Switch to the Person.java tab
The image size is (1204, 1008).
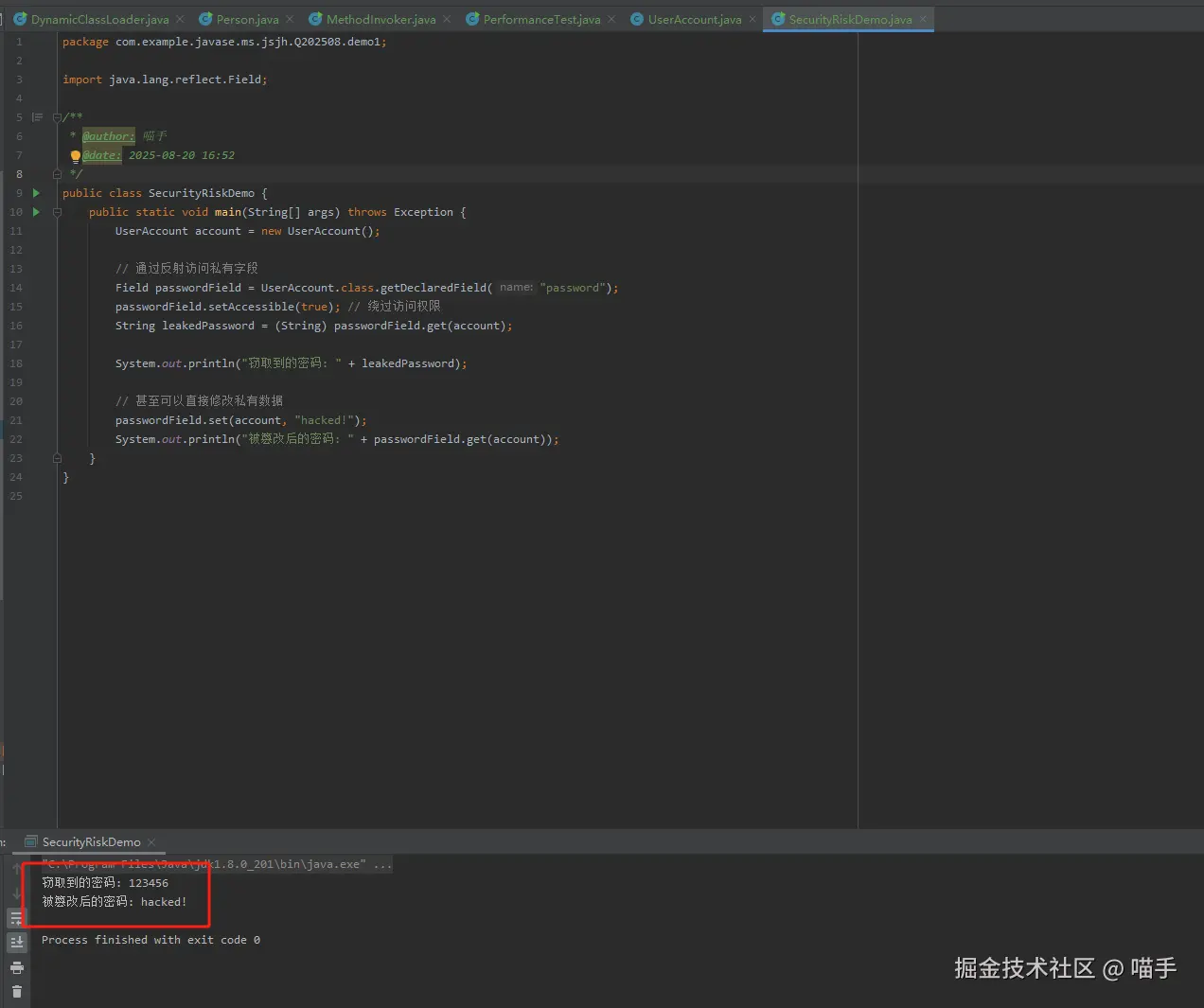click(247, 19)
